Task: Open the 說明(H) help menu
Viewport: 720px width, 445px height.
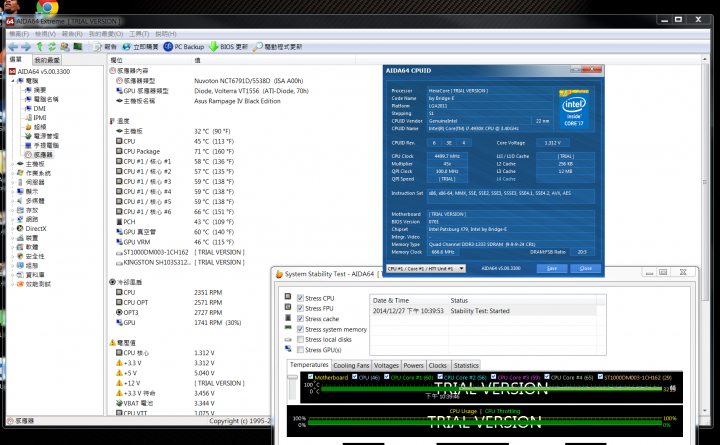Action: [x=166, y=34]
